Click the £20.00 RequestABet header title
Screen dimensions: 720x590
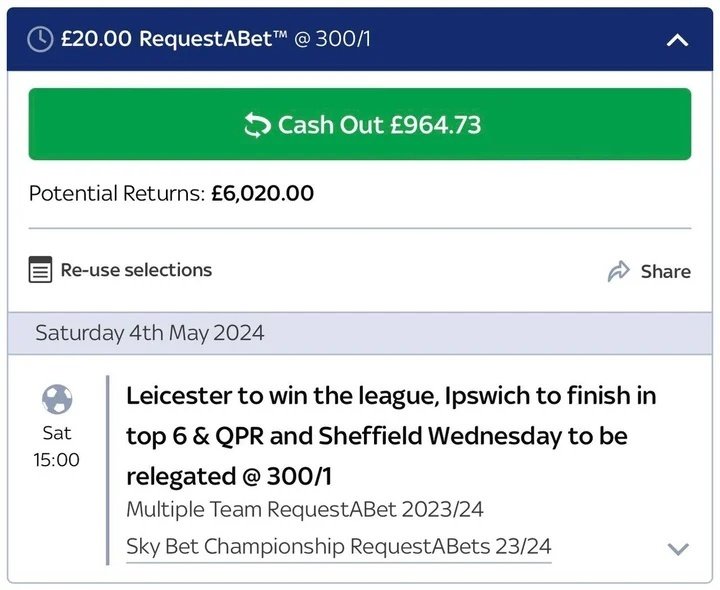(173, 39)
